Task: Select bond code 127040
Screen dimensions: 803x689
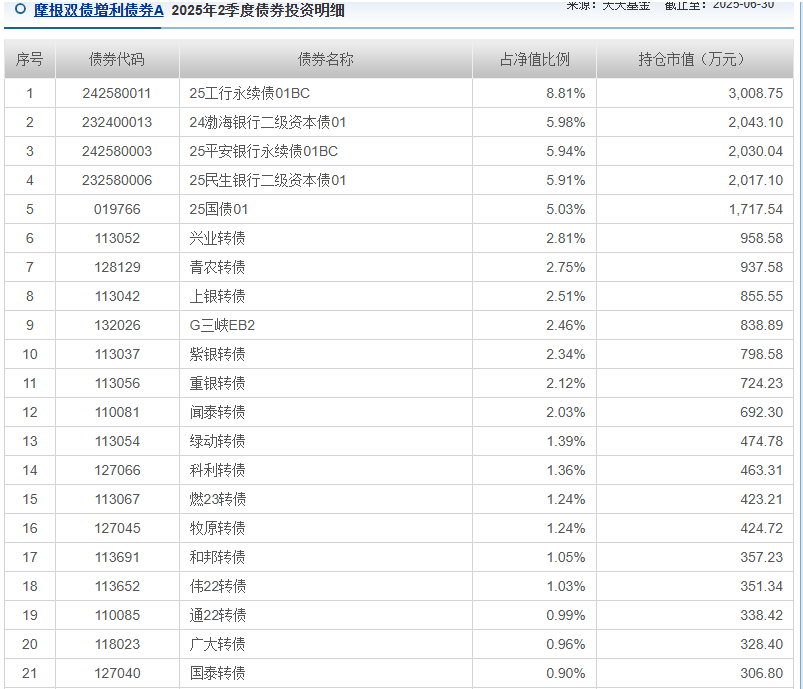Action: 117,673
